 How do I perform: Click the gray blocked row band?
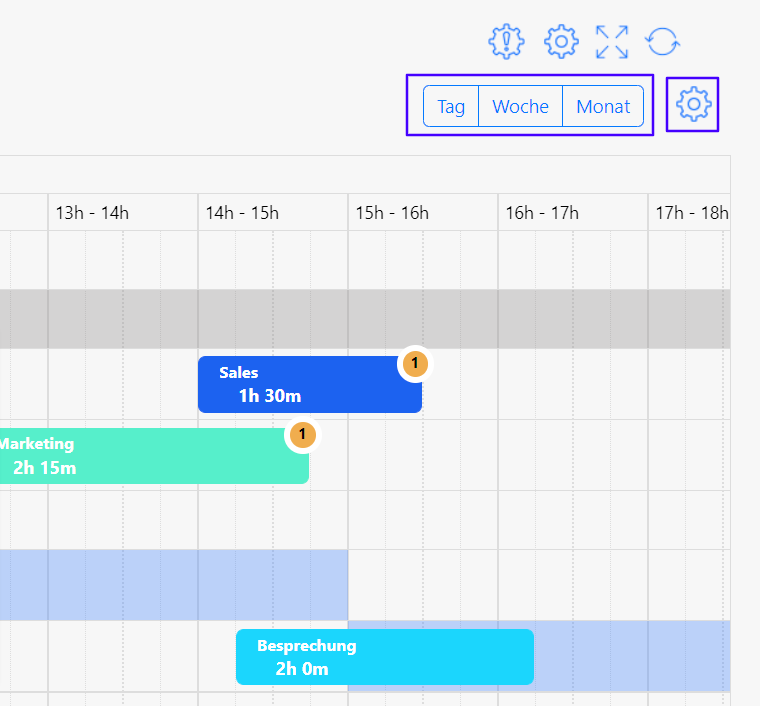click(365, 319)
